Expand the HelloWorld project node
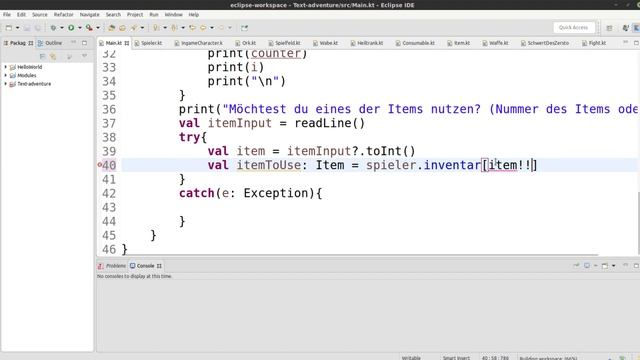 (6, 67)
